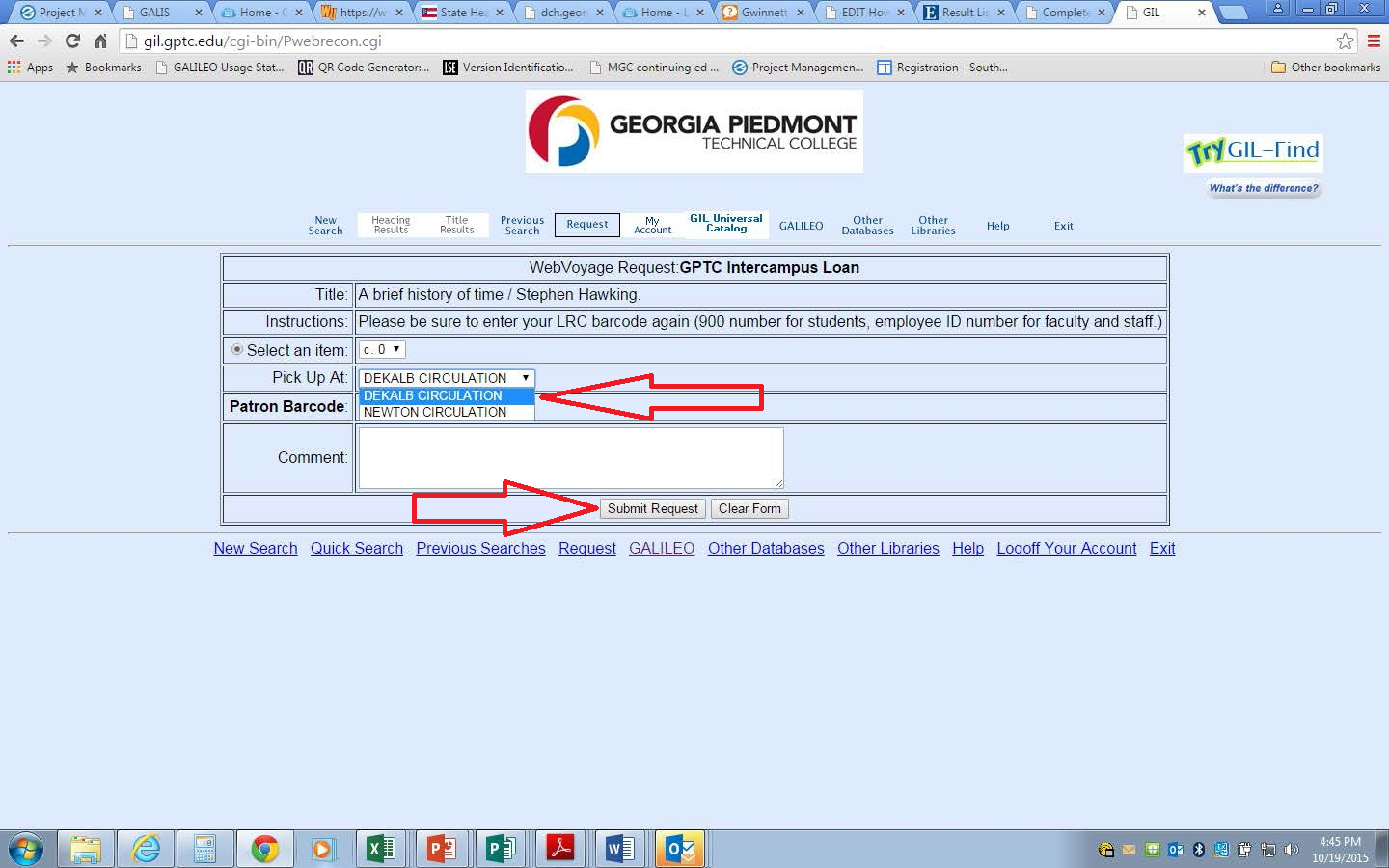Open Excel from the taskbar

[x=382, y=850]
